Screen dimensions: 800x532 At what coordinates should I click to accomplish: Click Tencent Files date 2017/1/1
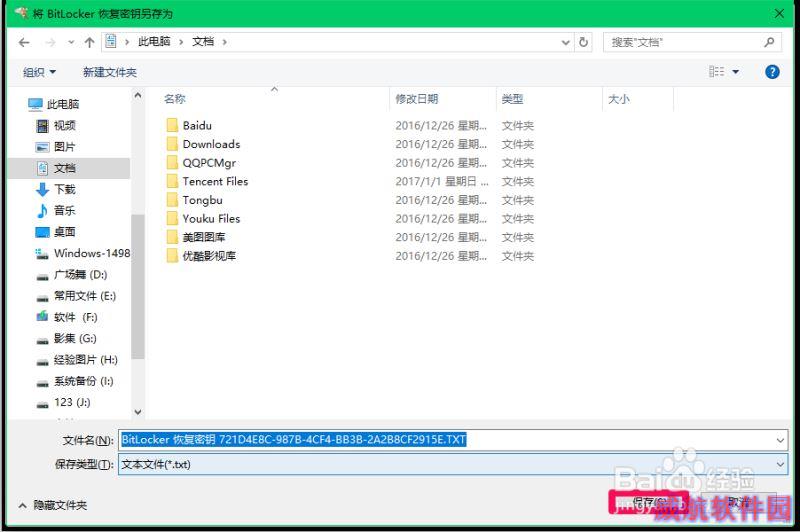pos(442,181)
